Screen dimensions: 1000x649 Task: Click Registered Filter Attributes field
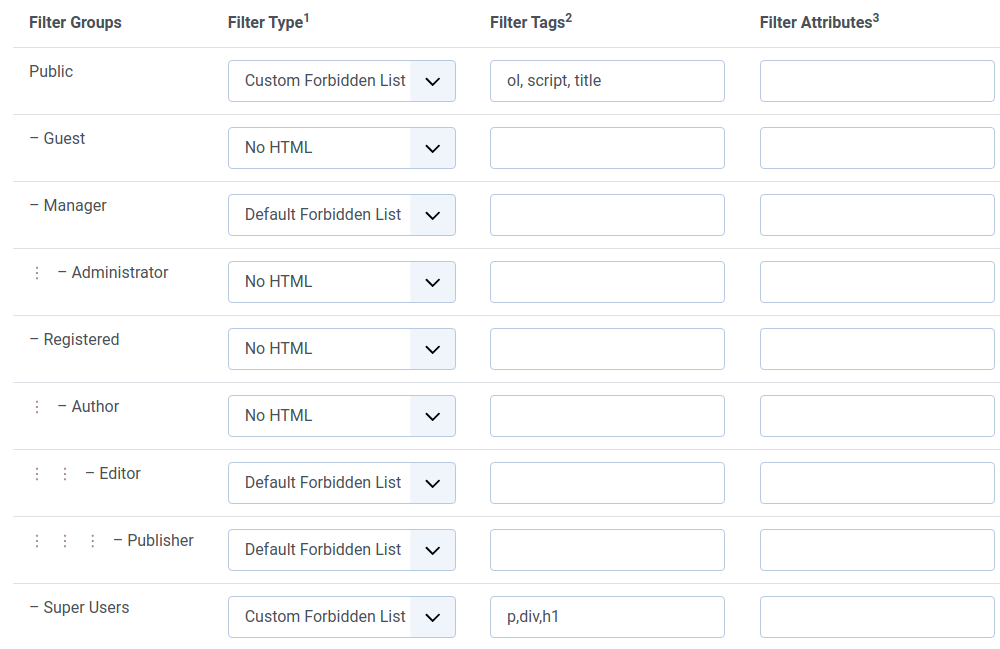(x=877, y=349)
